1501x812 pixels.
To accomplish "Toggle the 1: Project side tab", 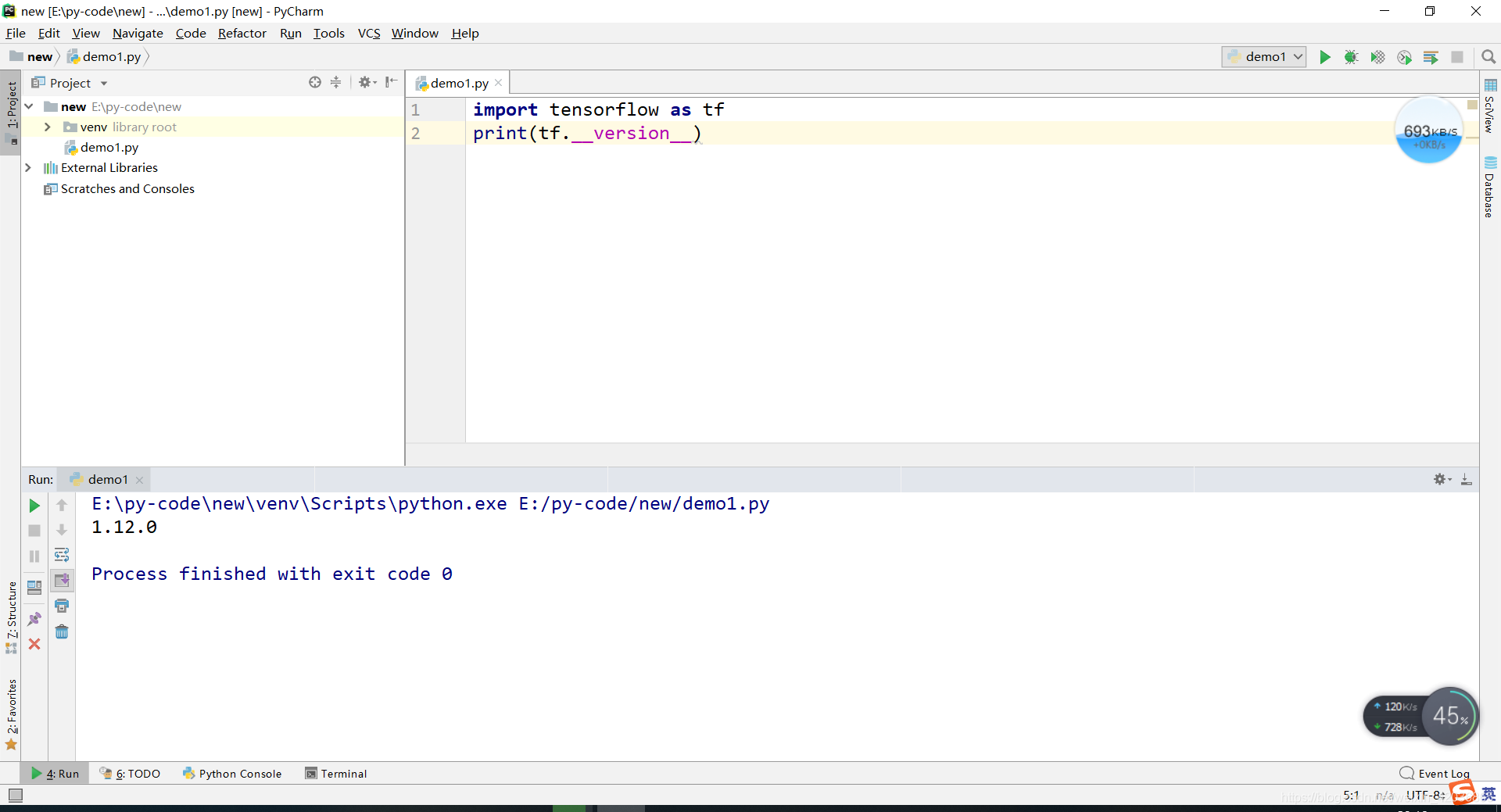I will tap(11, 112).
